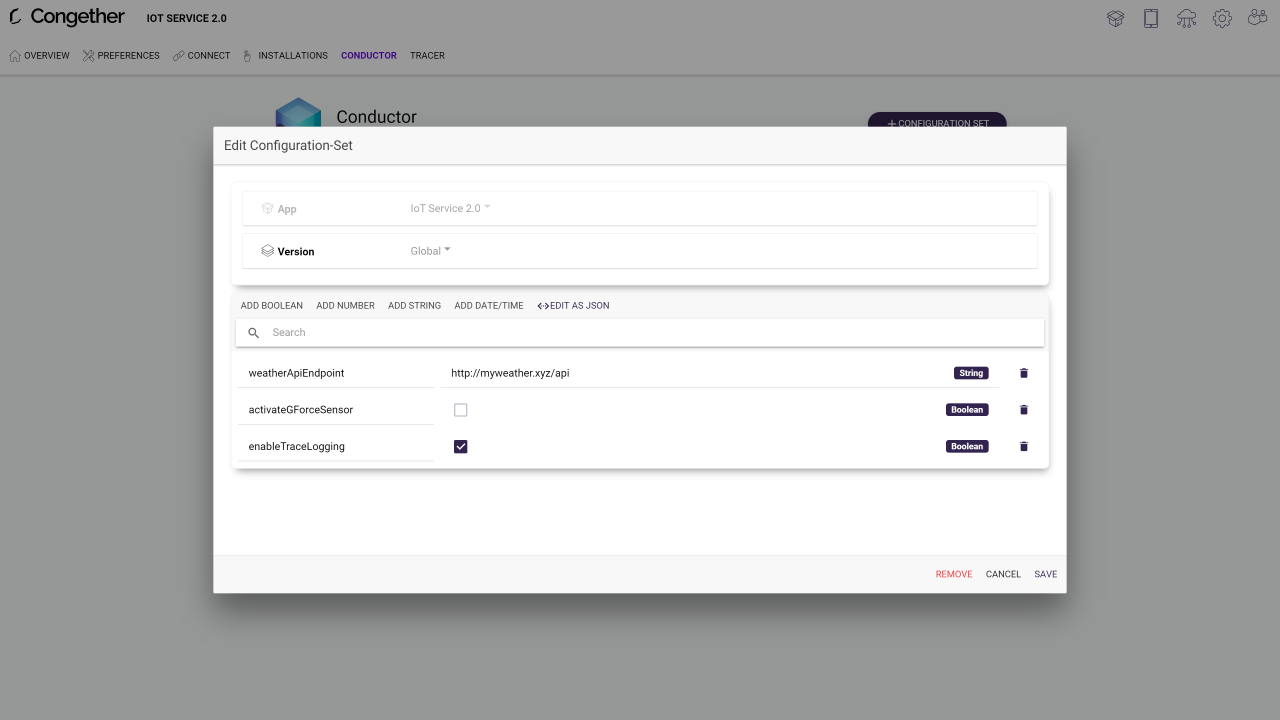1280x720 pixels.
Task: Save the configuration set
Action: [x=1046, y=575]
